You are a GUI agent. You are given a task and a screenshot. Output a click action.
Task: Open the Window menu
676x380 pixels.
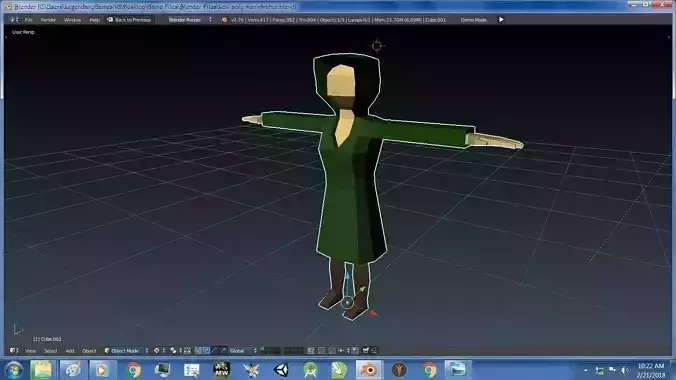tap(72, 20)
